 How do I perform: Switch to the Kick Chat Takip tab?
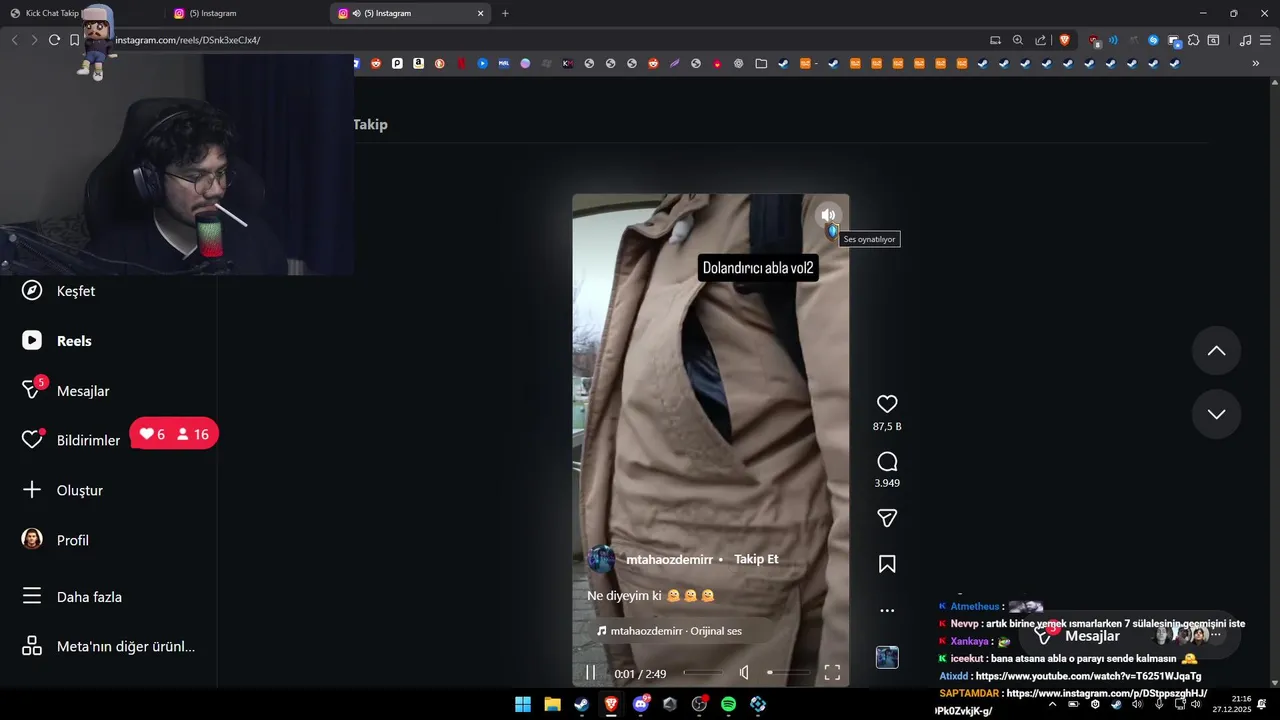click(80, 13)
